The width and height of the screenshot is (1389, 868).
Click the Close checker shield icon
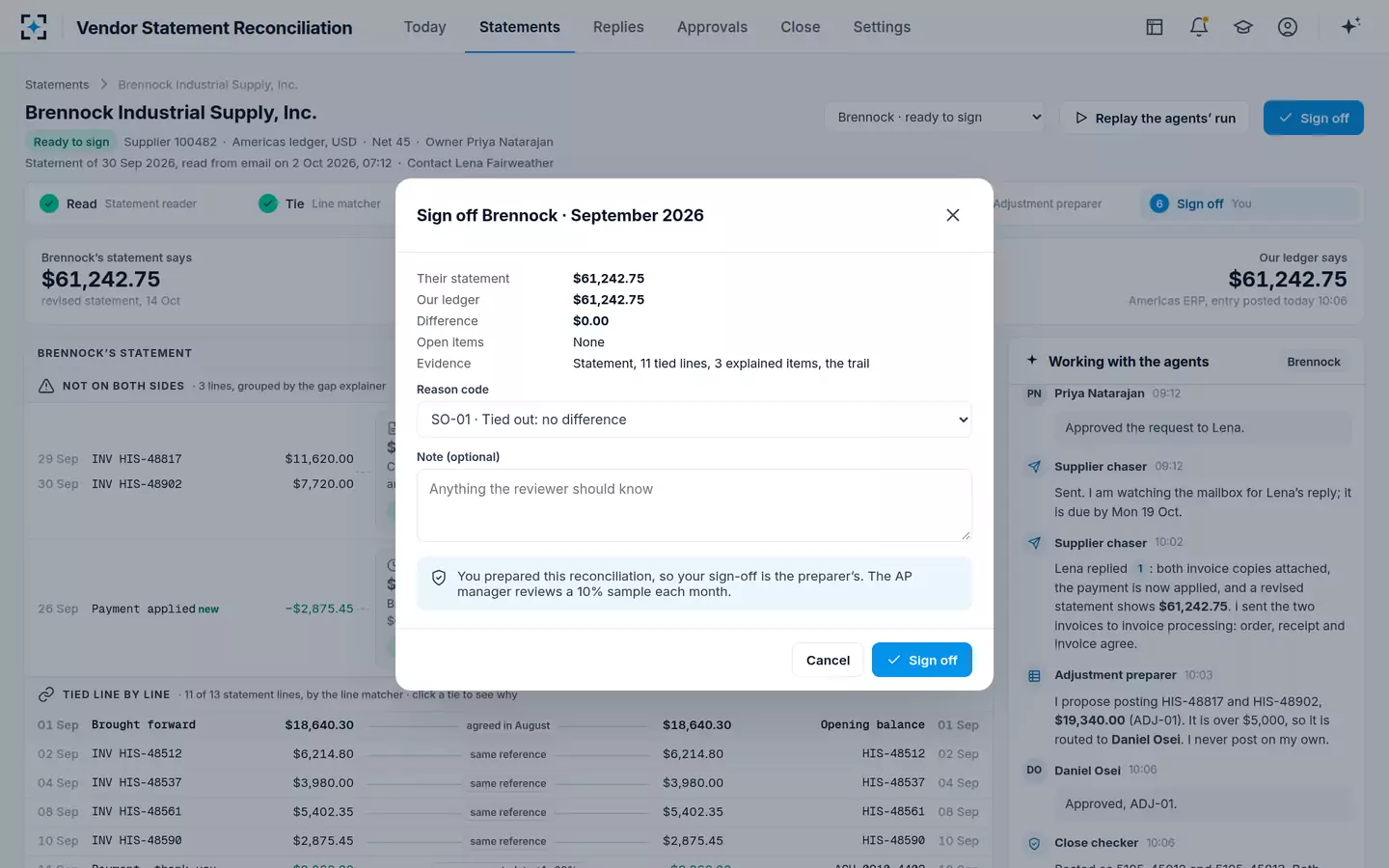click(1034, 844)
